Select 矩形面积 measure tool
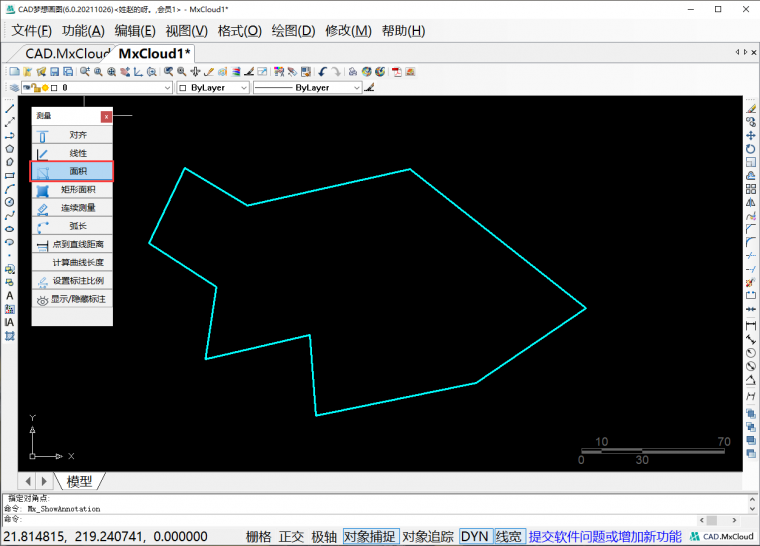Image resolution: width=760 pixels, height=546 pixels. [72, 190]
